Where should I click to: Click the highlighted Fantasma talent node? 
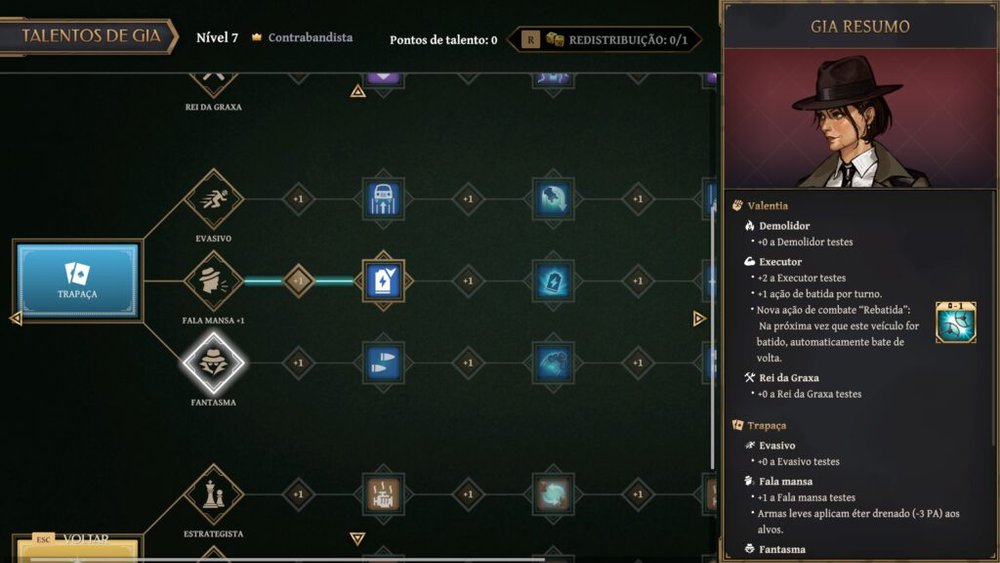[213, 362]
